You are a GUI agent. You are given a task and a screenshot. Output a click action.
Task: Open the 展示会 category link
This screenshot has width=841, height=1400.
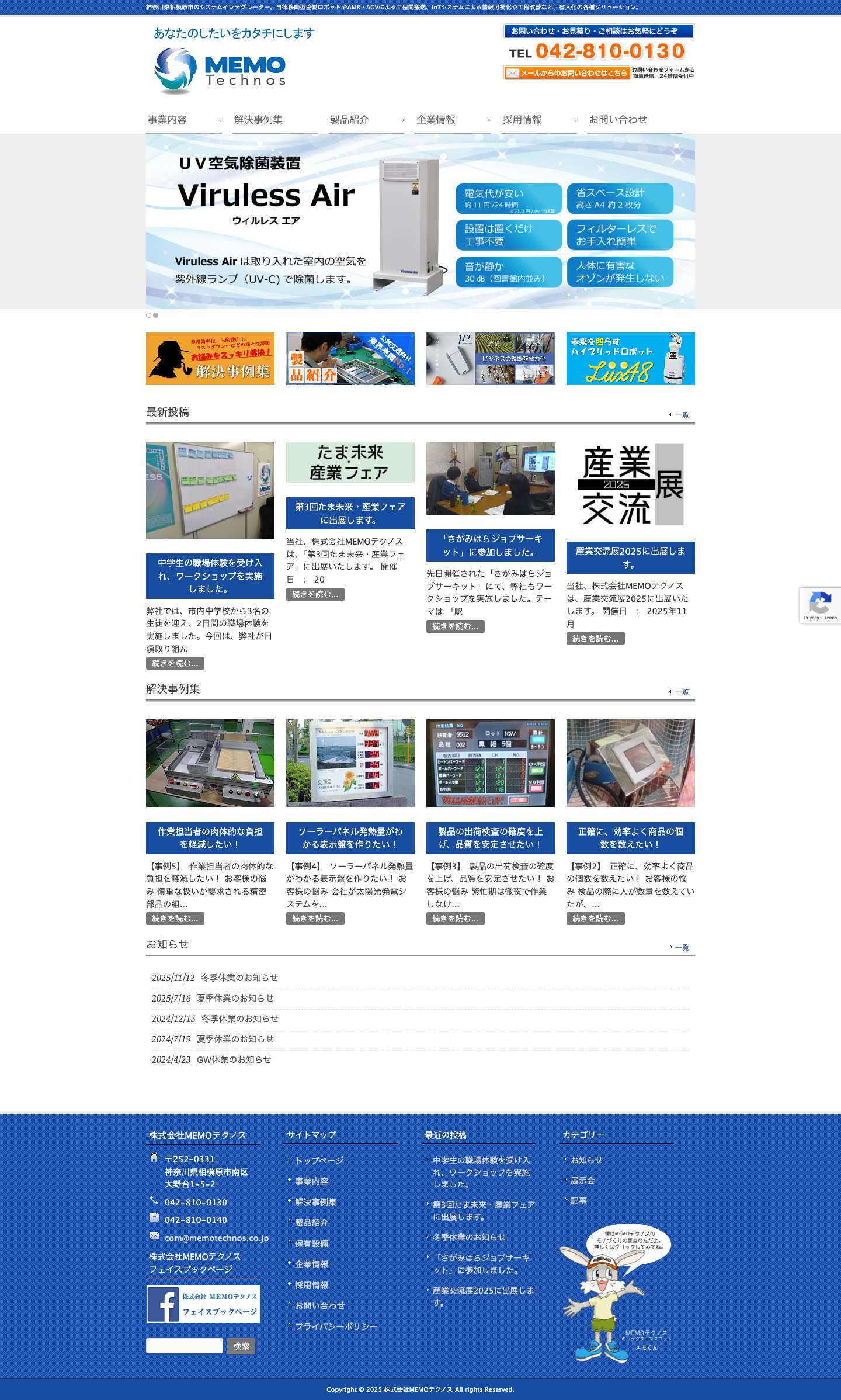coord(582,1180)
